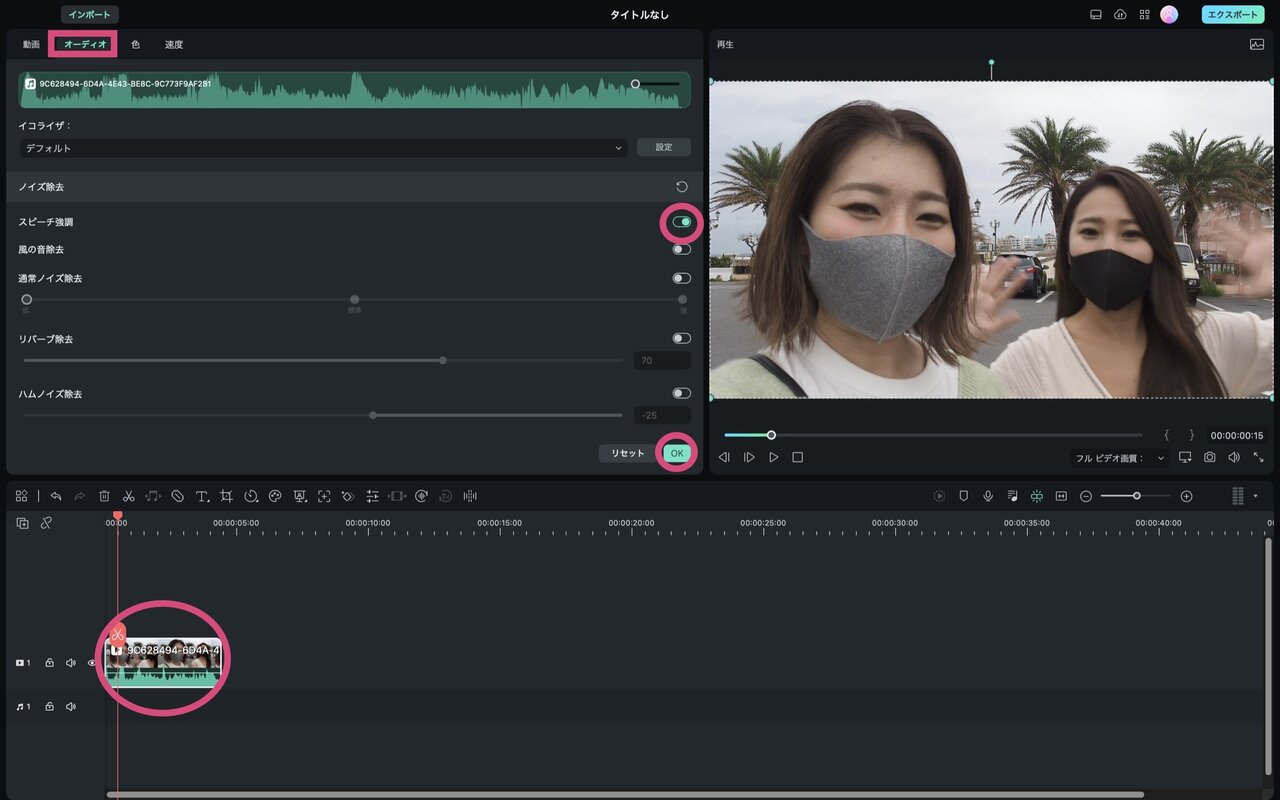
Task: Select the Text (T) tool
Action: [202, 496]
